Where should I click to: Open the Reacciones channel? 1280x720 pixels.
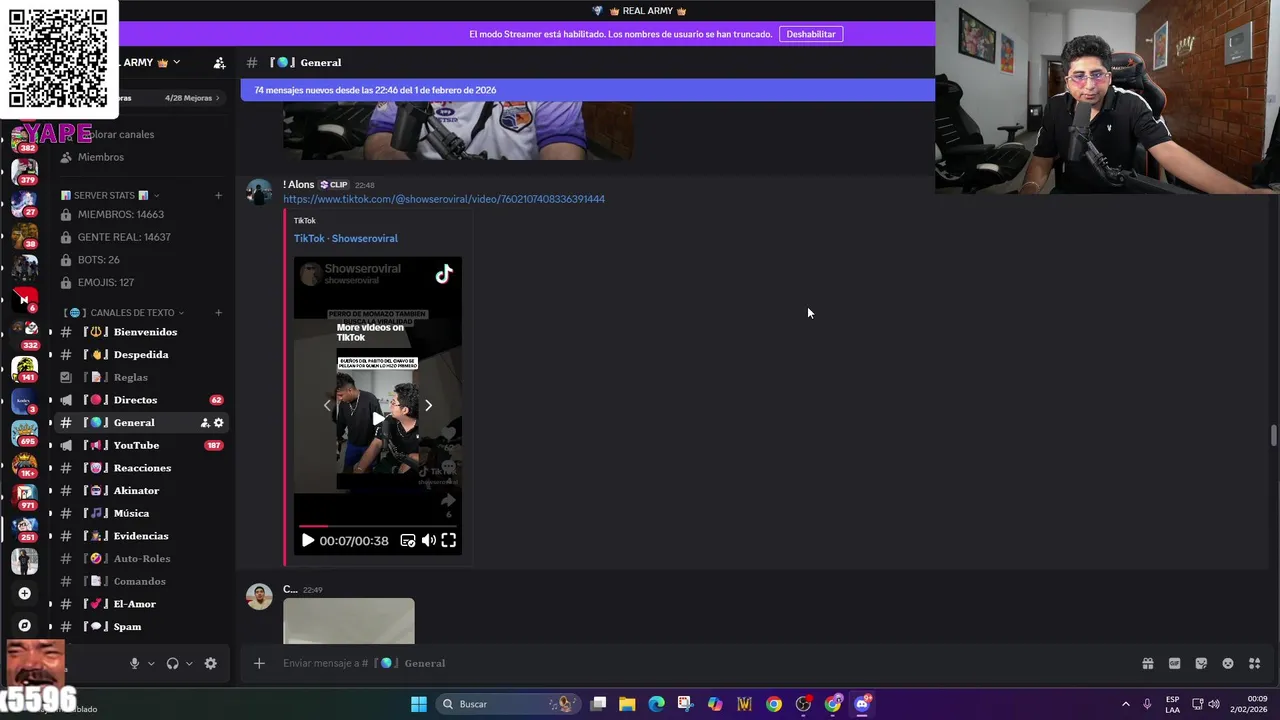tap(142, 468)
